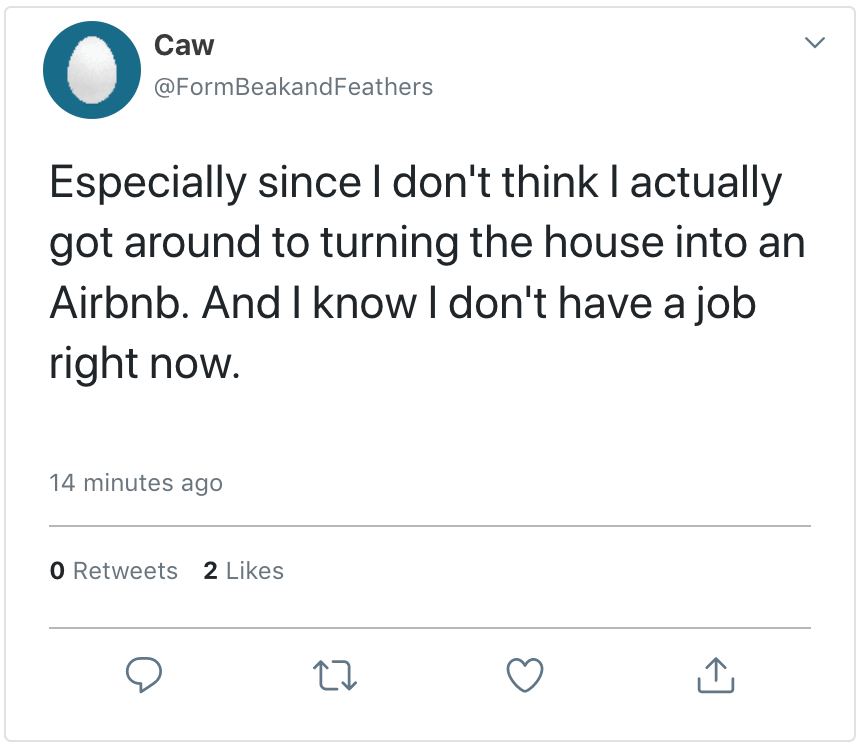Click the tweet line starting "Especially since"
This screenshot has width=862, height=750.
coord(415,184)
